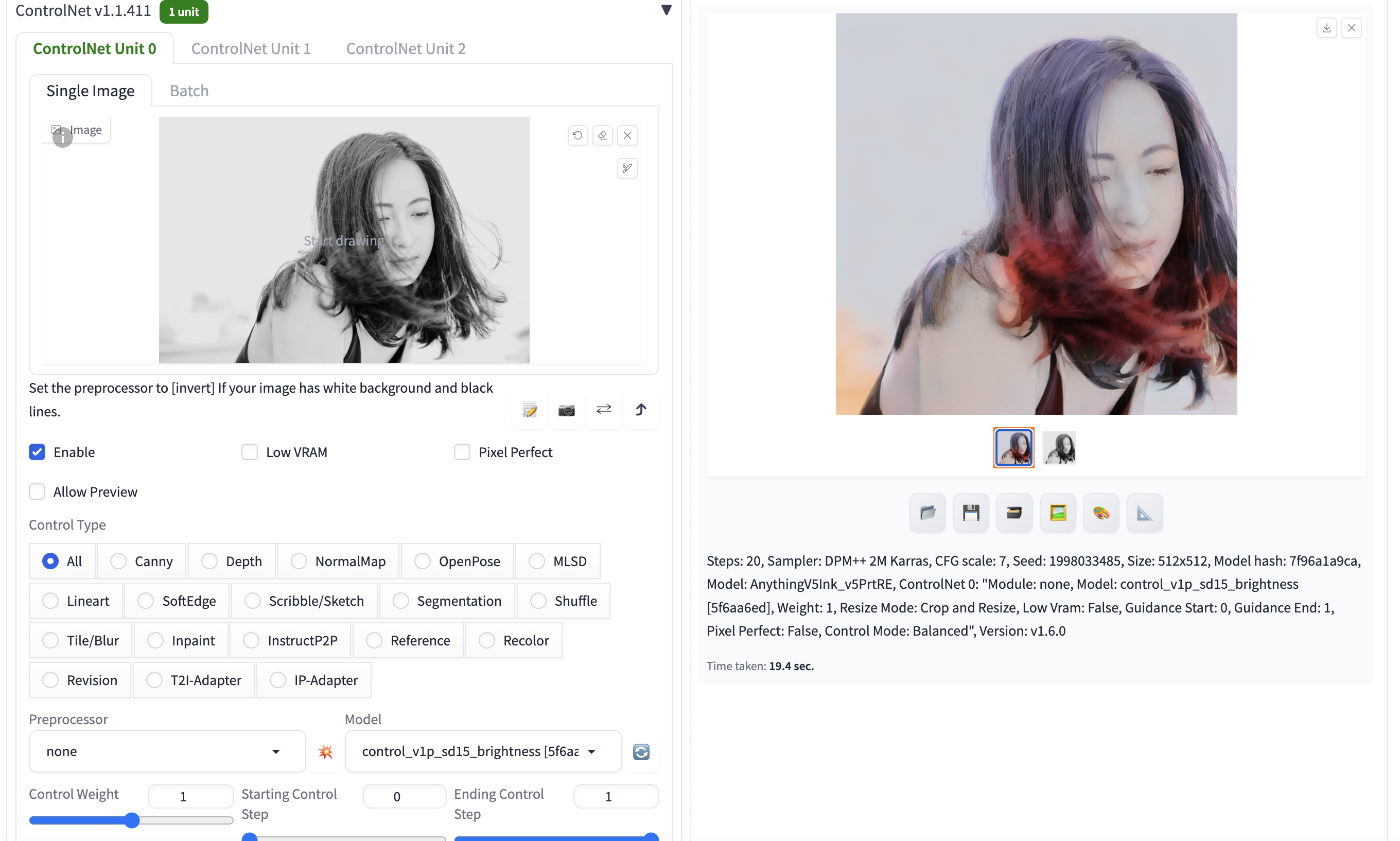The image size is (1400, 841).
Task: Save output image with the floppy disk icon
Action: (x=971, y=514)
